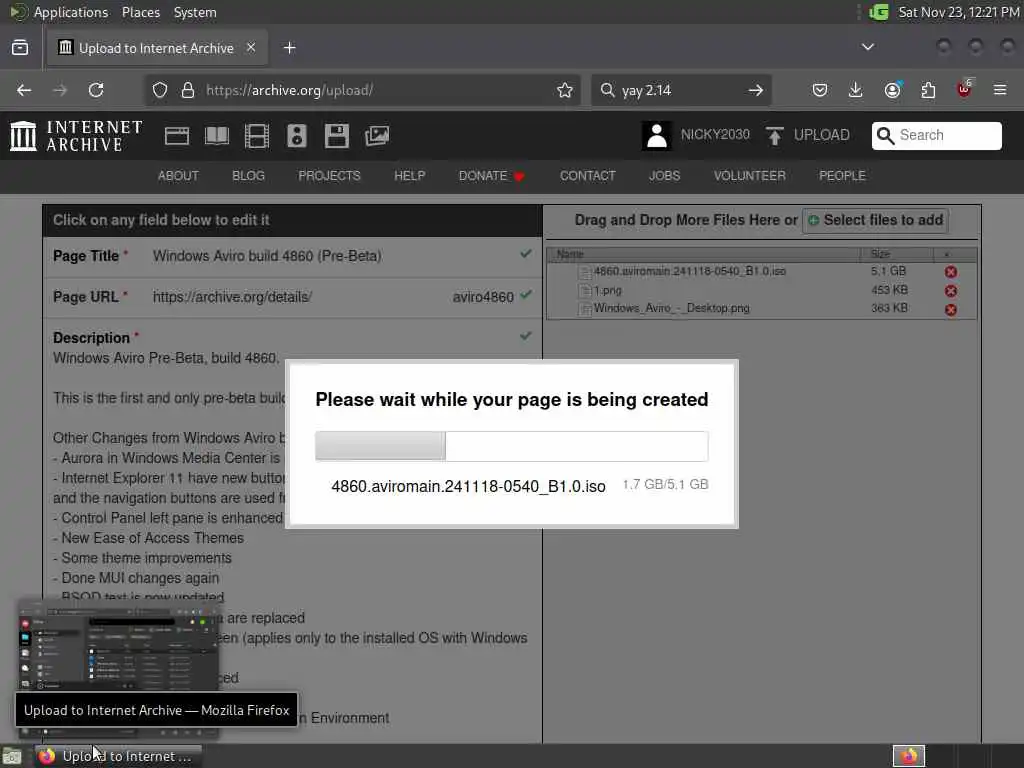The image size is (1024, 768).
Task: Close Upload to Internet Archive tab
Action: click(251, 48)
